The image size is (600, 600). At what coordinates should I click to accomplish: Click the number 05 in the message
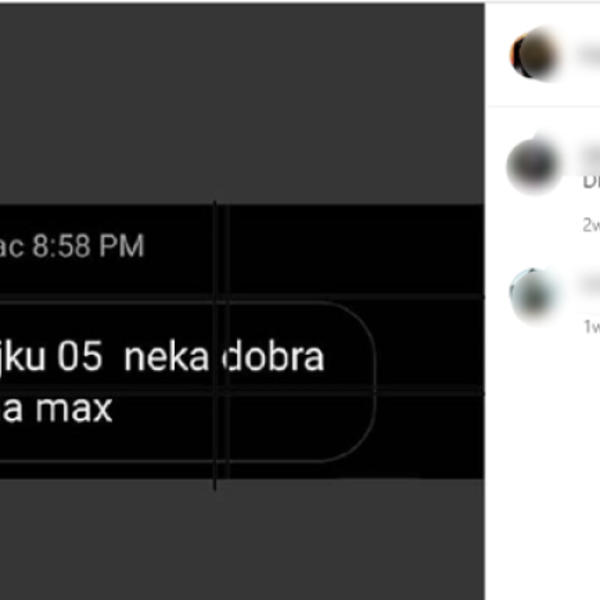[x=80, y=356]
